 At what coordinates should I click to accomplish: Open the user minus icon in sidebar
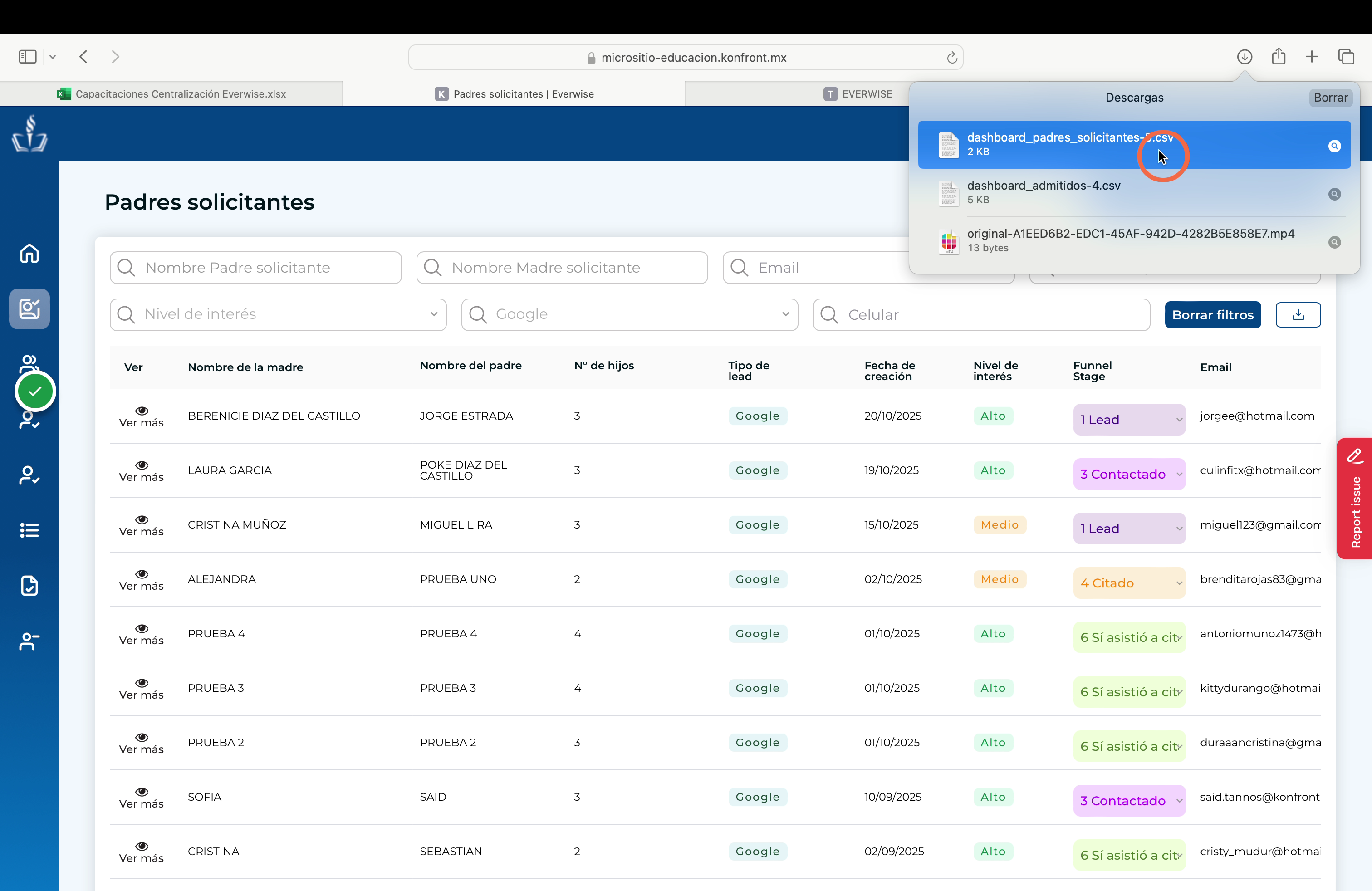pos(29,641)
